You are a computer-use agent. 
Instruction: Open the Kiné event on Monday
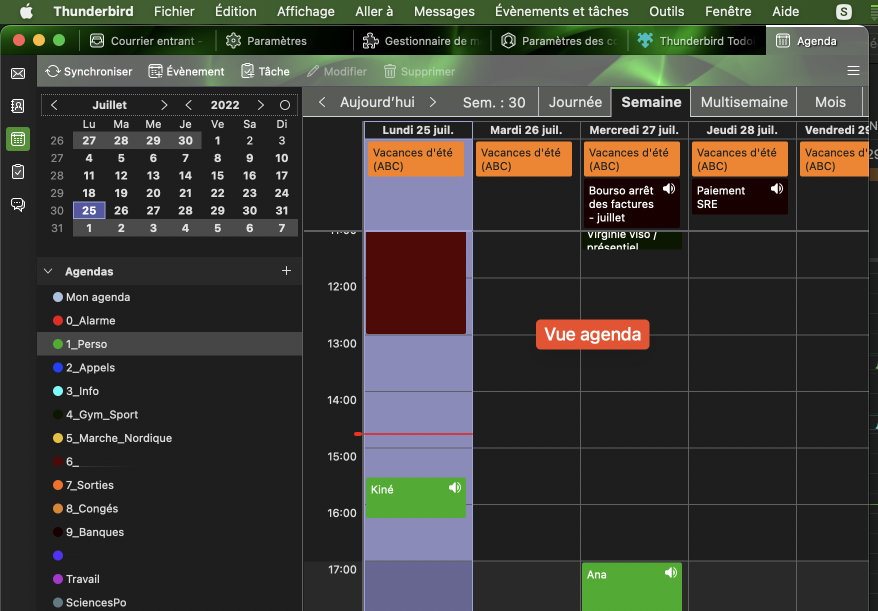[x=415, y=497]
